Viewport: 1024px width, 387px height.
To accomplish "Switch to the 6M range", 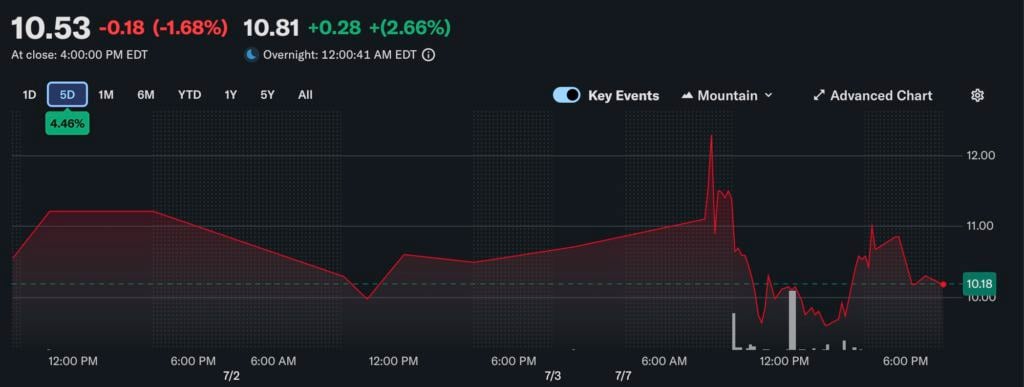I will coord(146,95).
